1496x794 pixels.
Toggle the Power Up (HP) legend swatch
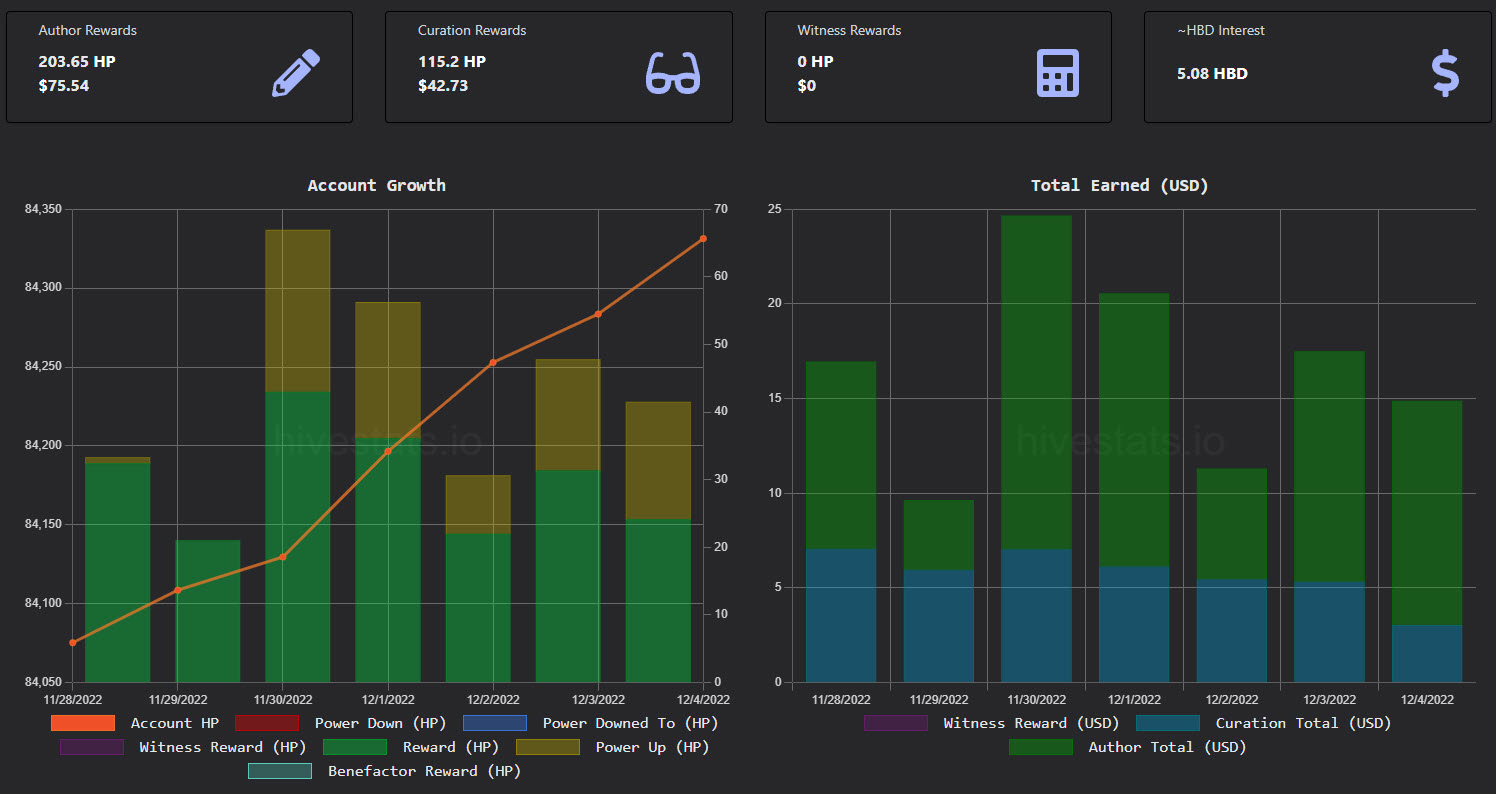[x=548, y=747]
